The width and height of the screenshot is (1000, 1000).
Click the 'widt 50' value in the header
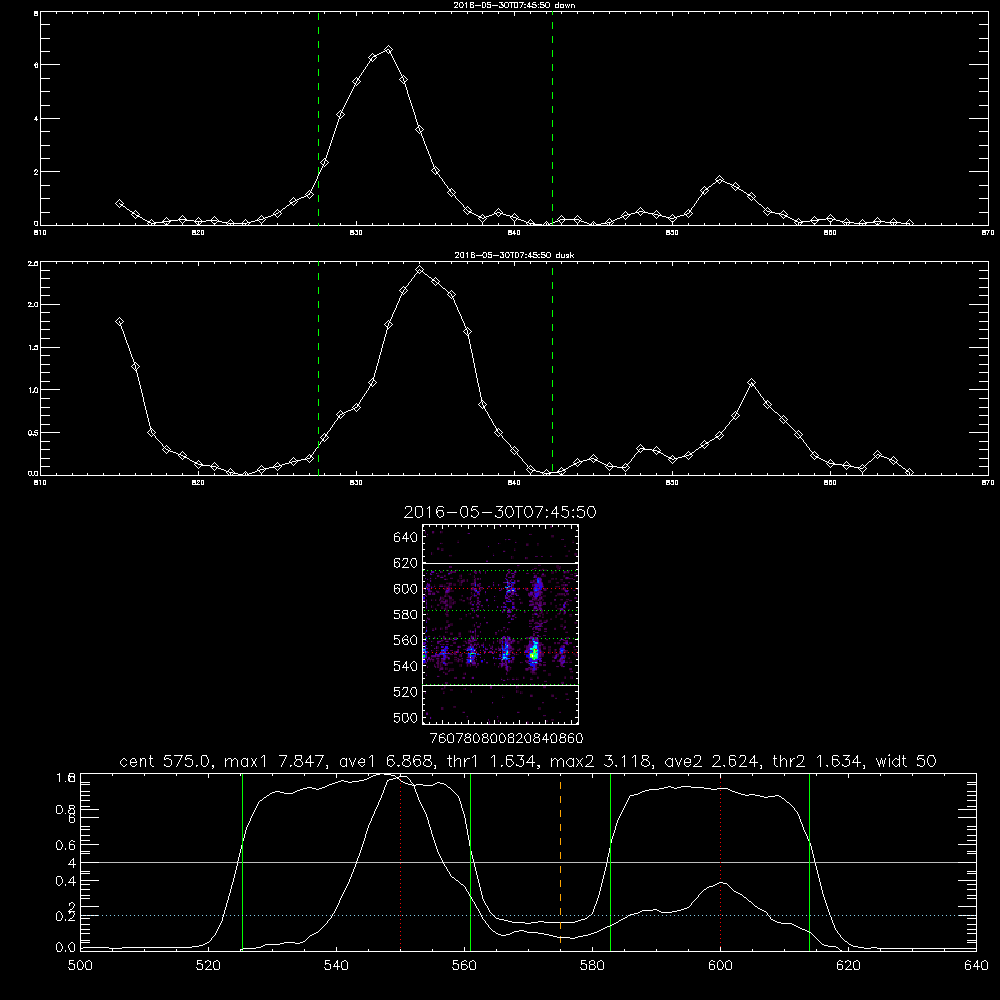coord(906,761)
